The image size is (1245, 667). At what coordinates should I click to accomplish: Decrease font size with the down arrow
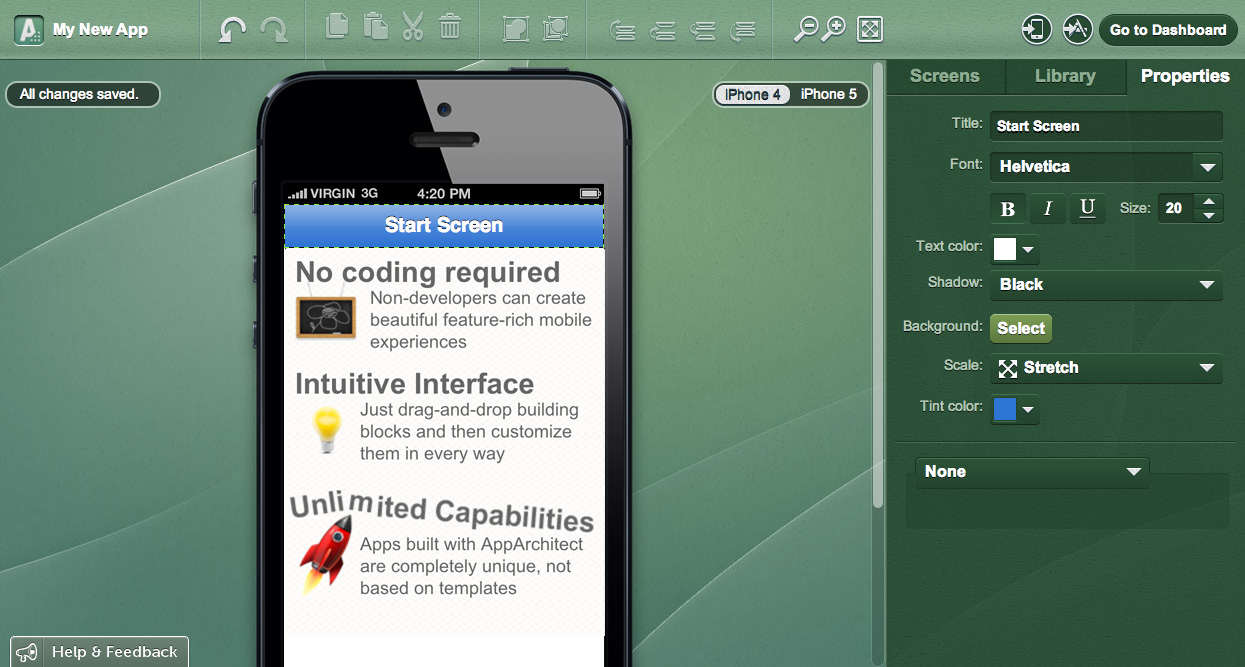[x=1210, y=215]
